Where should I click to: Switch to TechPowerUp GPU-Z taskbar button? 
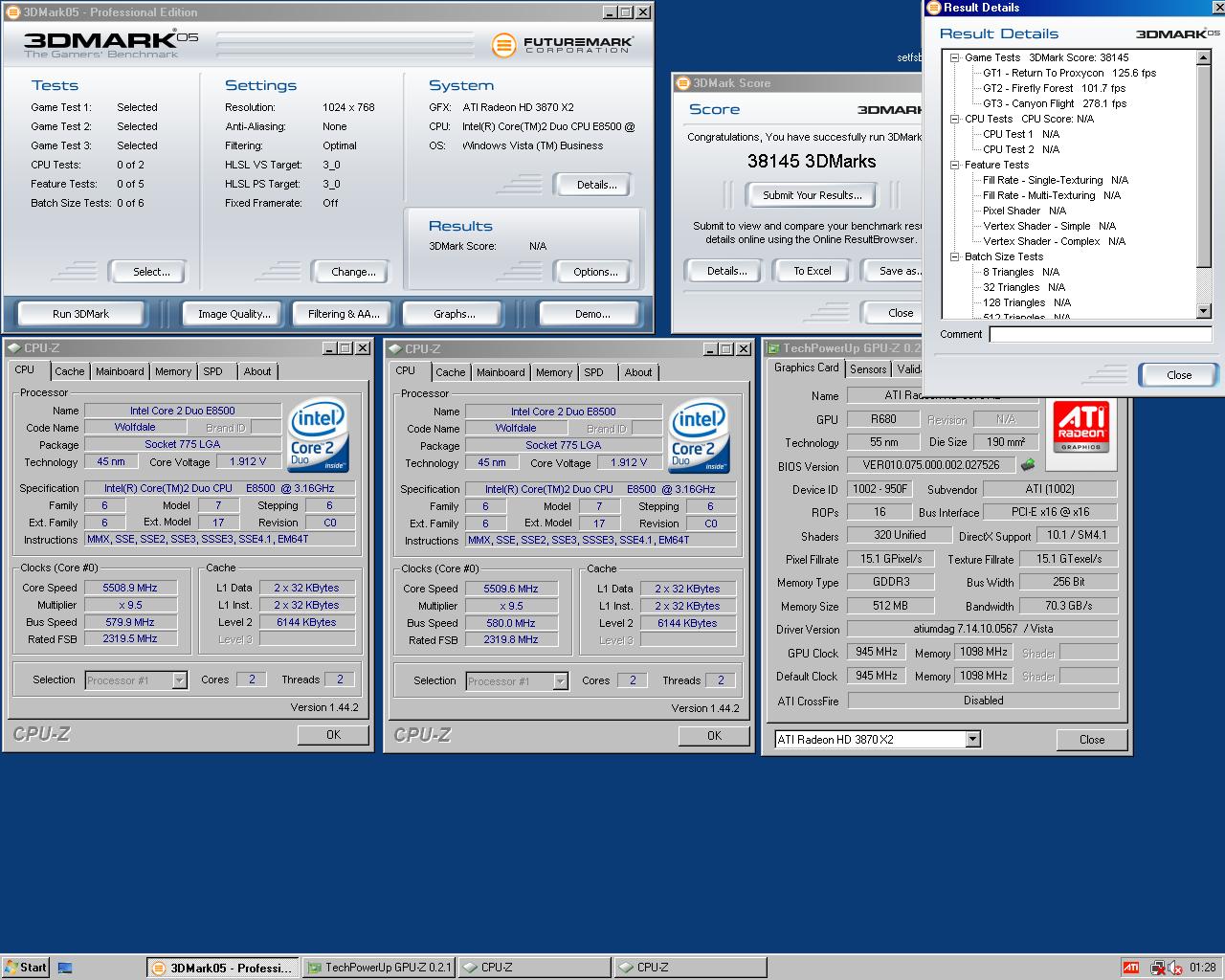(379, 968)
